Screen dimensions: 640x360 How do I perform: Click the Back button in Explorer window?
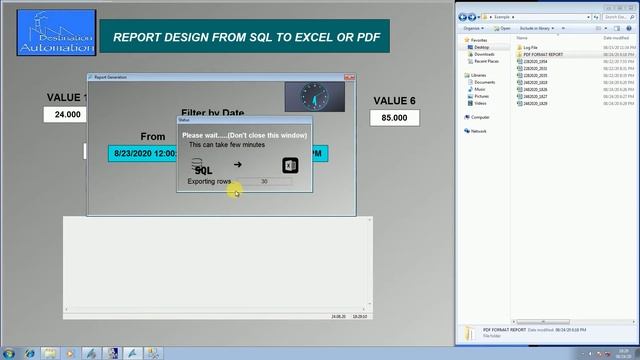(x=462, y=17)
